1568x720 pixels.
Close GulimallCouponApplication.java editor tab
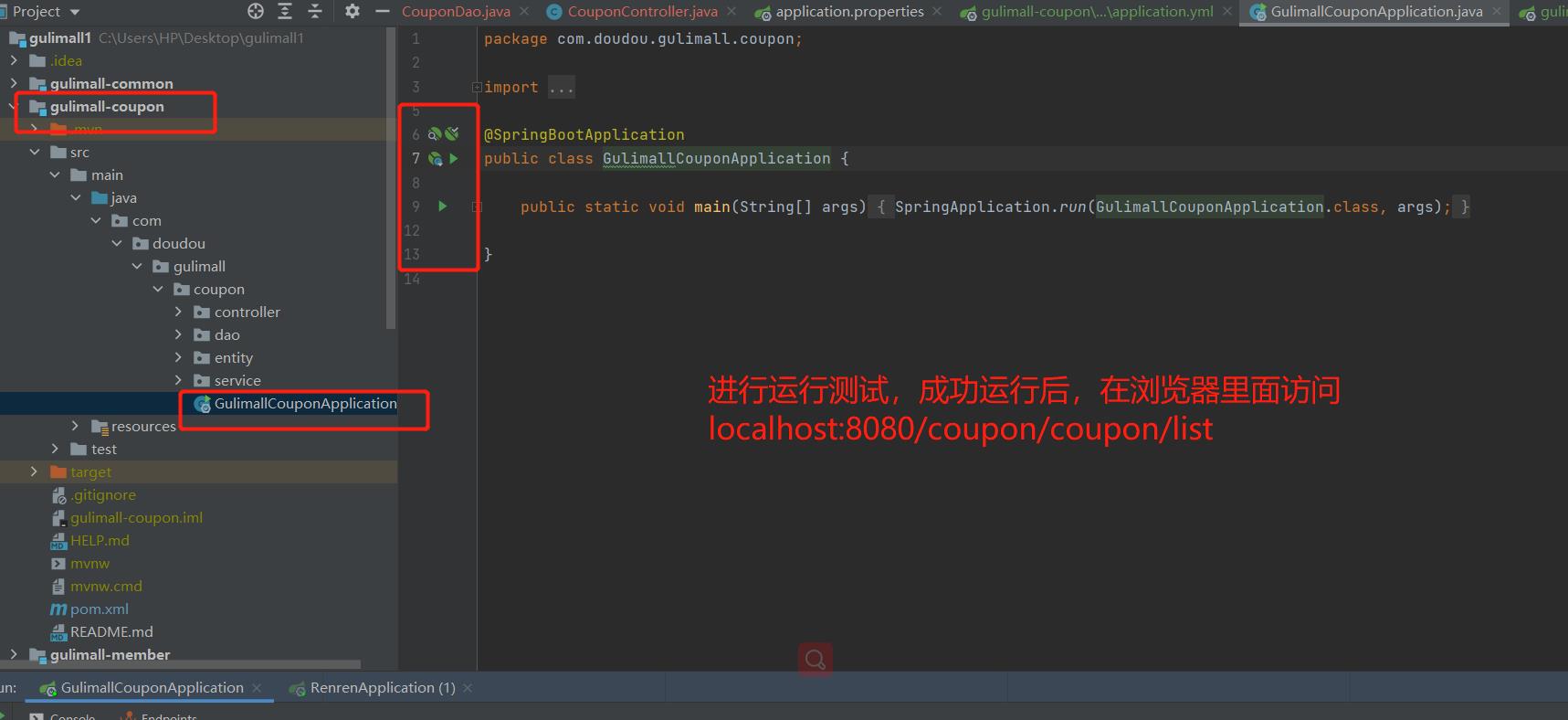tap(1497, 11)
